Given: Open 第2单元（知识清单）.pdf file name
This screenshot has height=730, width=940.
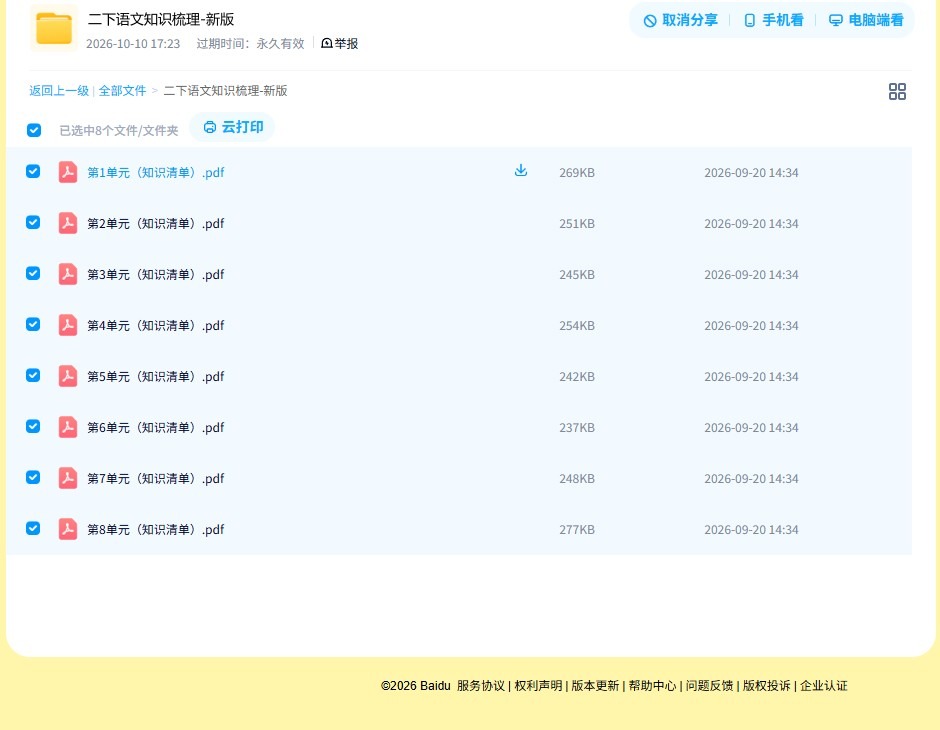Looking at the screenshot, I should [x=156, y=224].
